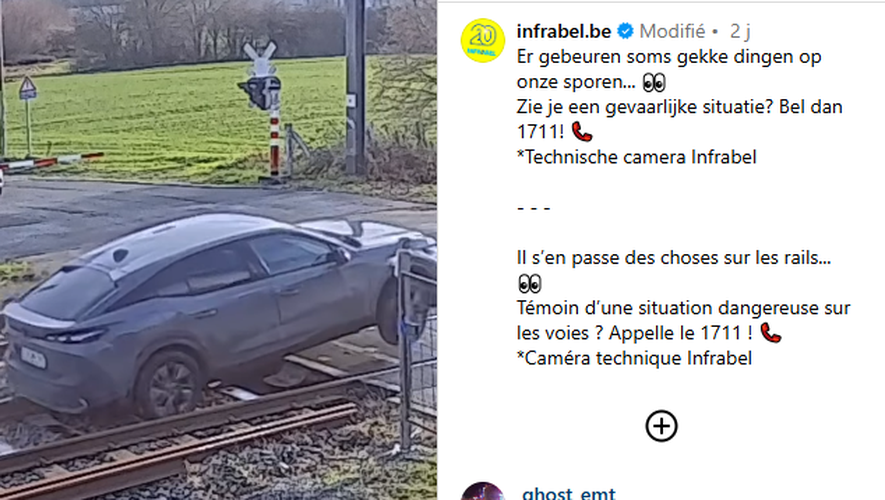Open the Infrabel profile avatar
This screenshot has height=500, width=885.
(483, 40)
